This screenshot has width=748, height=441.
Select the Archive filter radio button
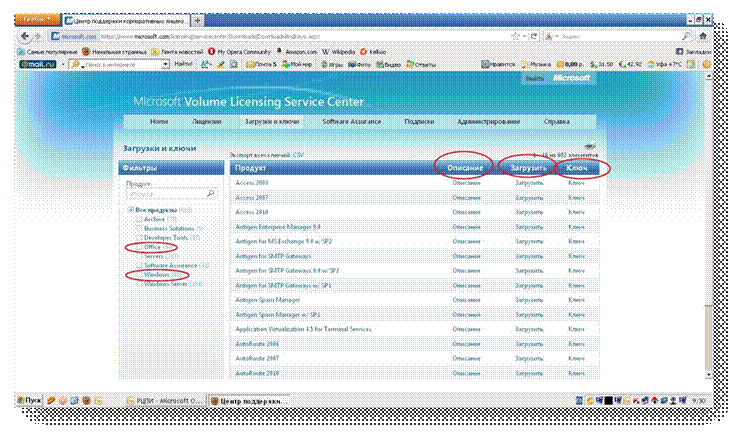coord(139,219)
